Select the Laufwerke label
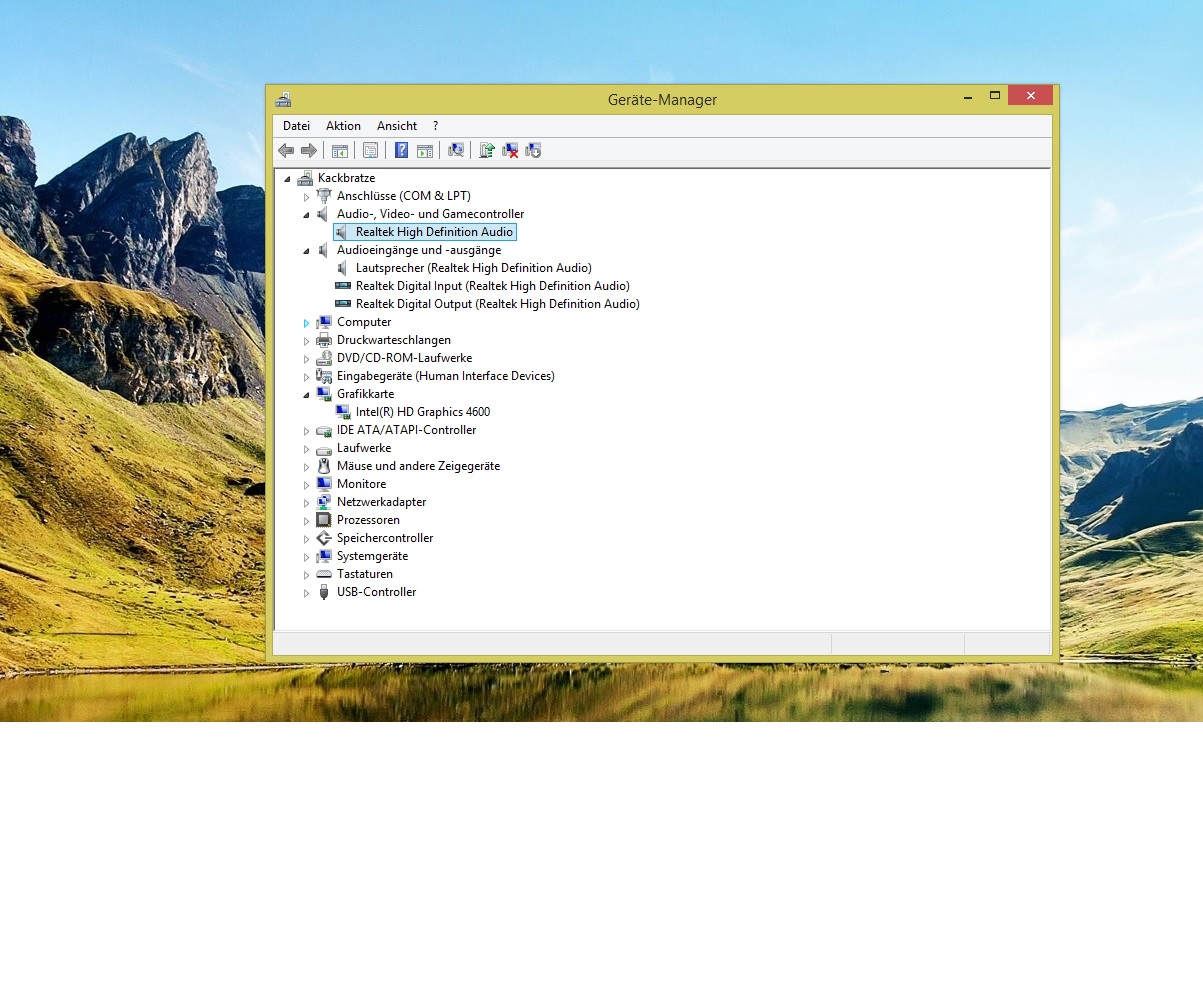The image size is (1203, 990). coord(364,448)
